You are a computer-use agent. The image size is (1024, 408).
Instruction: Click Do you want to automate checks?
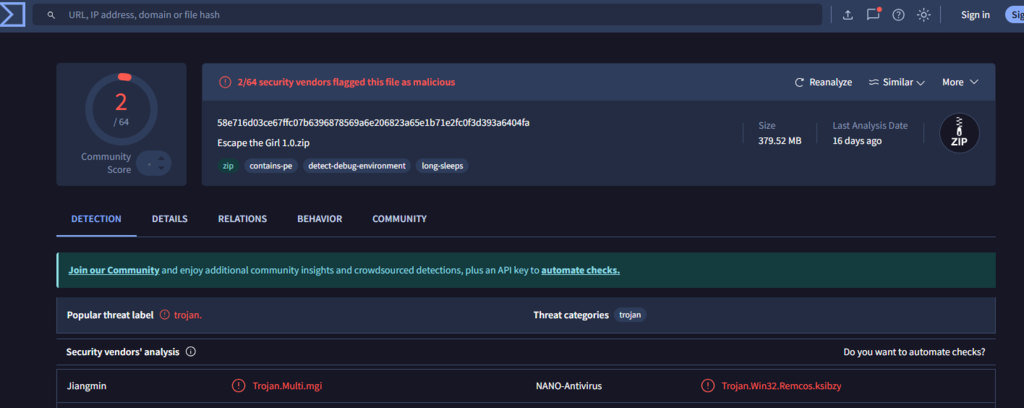(914, 352)
